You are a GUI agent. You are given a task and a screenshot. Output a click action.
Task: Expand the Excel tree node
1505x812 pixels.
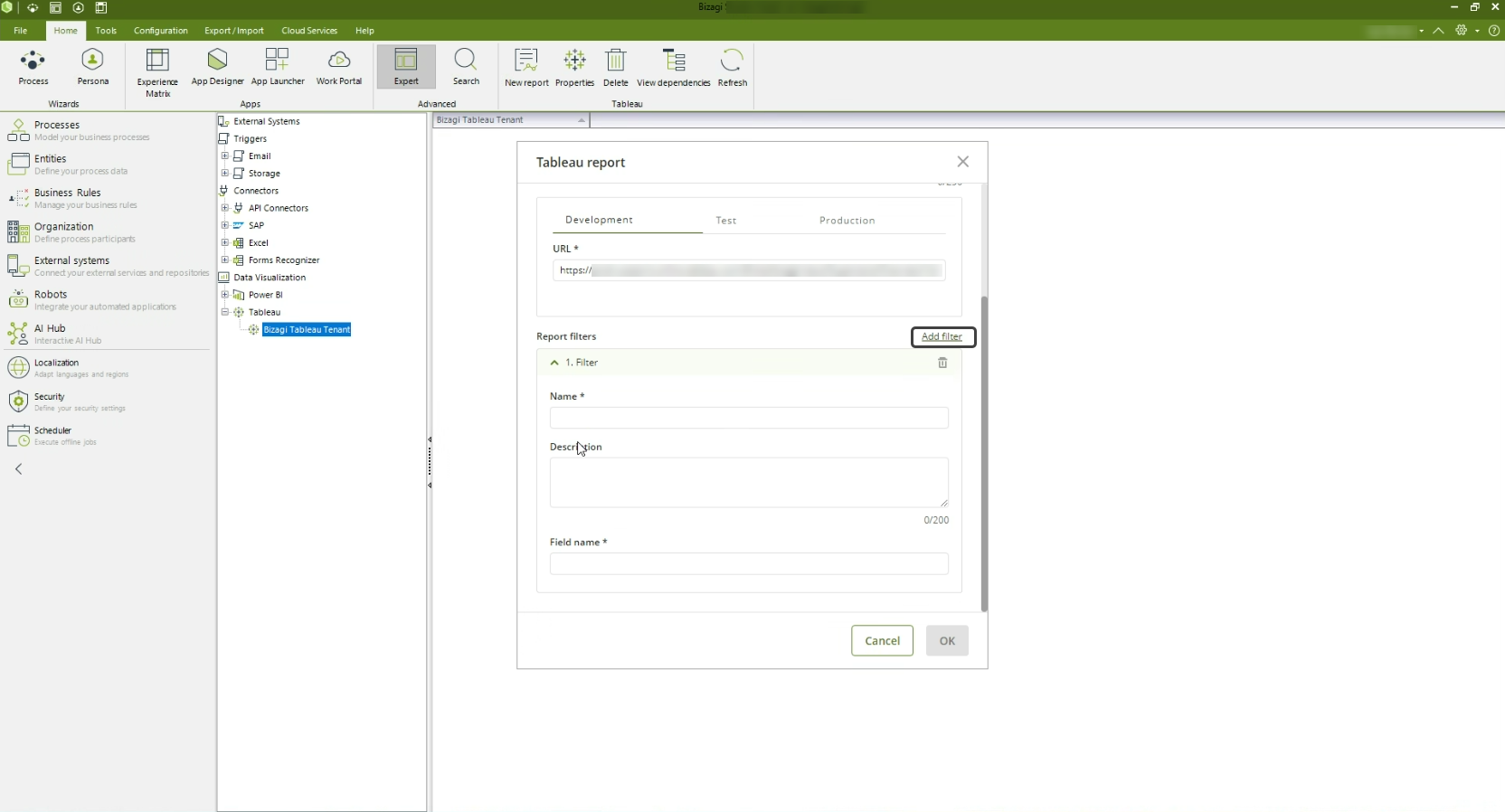(225, 242)
